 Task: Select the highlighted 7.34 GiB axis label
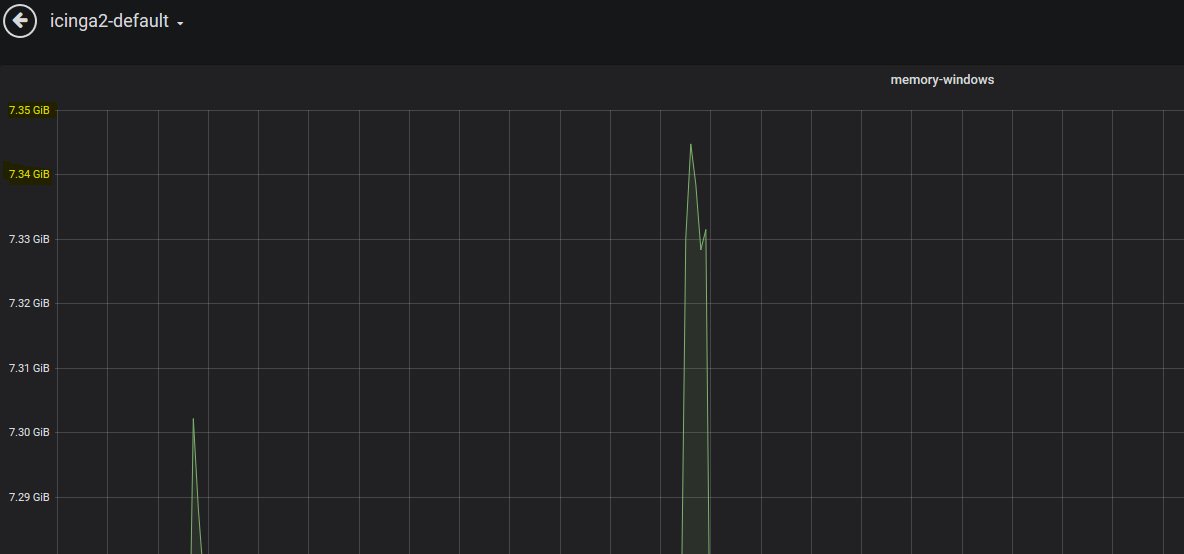tap(29, 174)
